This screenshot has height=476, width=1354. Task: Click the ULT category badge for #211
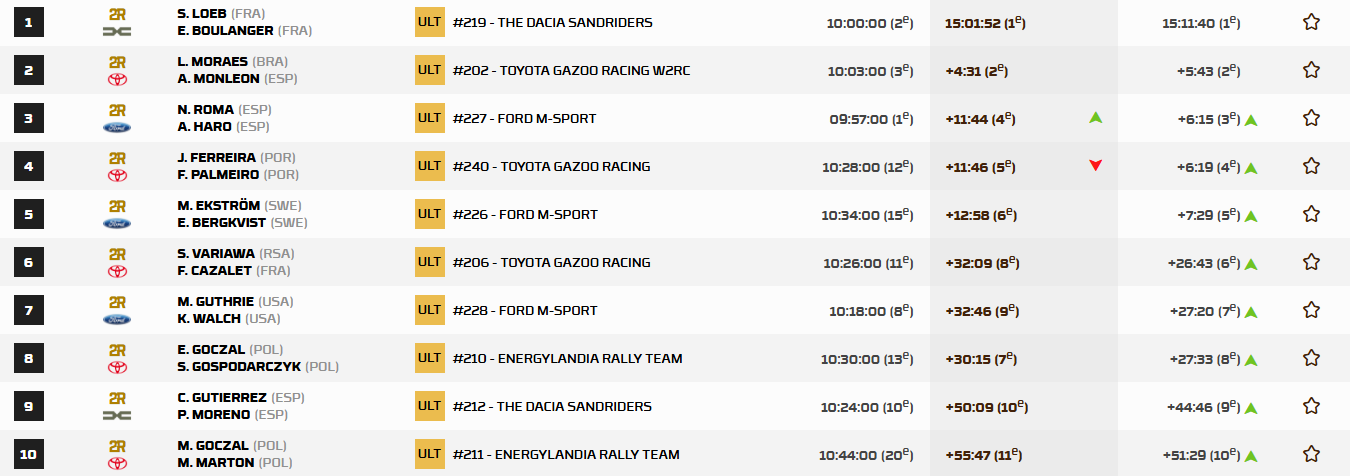(x=429, y=454)
